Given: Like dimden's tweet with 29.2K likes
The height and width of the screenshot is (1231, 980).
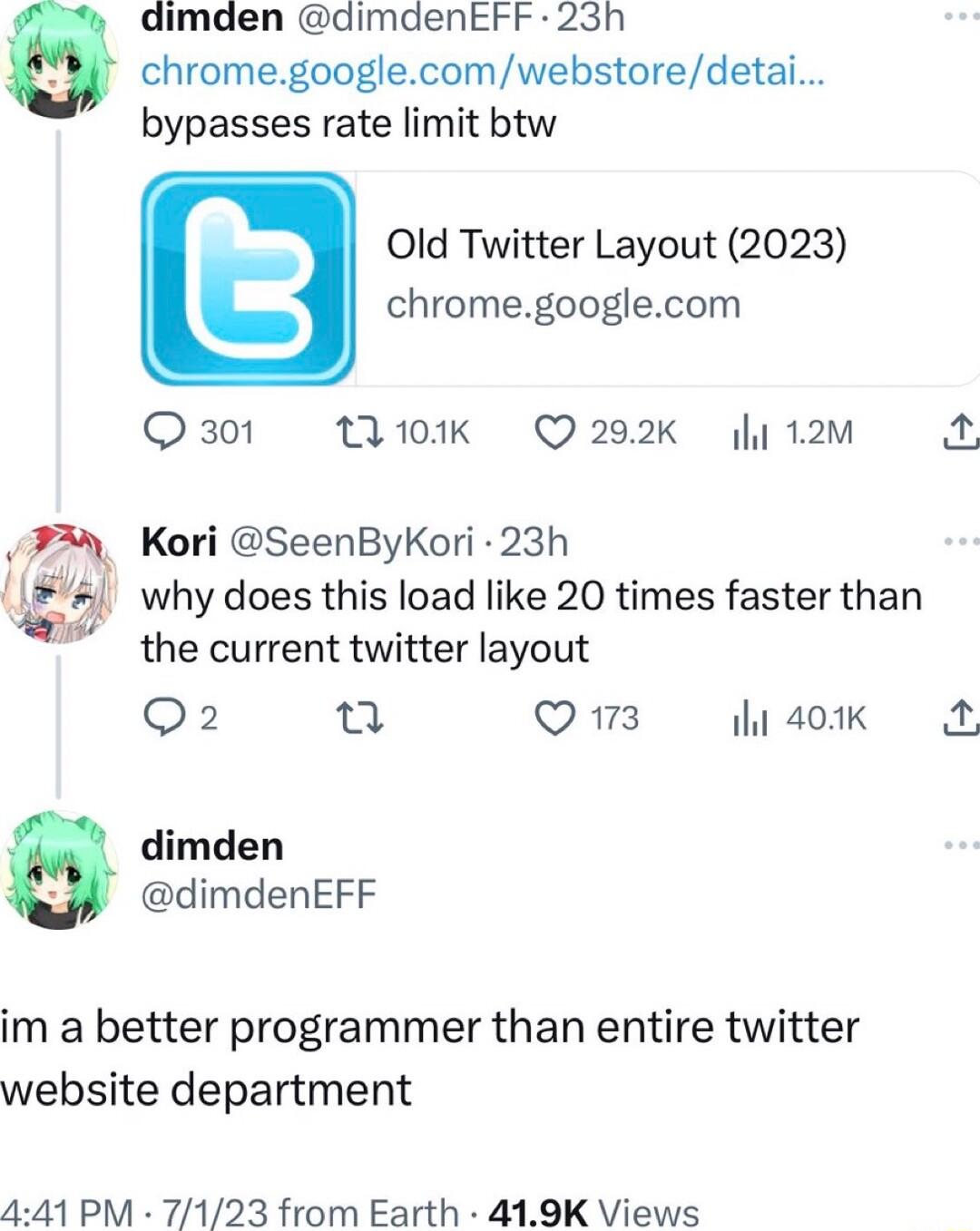Looking at the screenshot, I should [x=555, y=433].
